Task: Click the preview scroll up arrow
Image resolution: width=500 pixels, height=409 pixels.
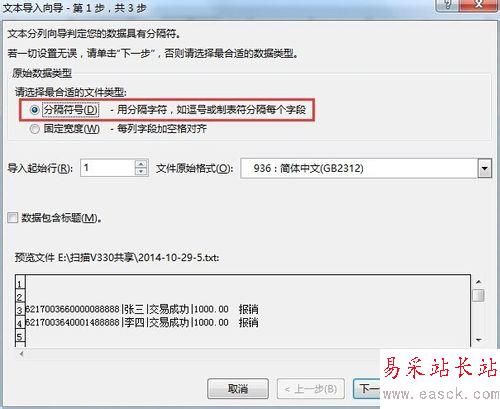Action: [x=479, y=282]
